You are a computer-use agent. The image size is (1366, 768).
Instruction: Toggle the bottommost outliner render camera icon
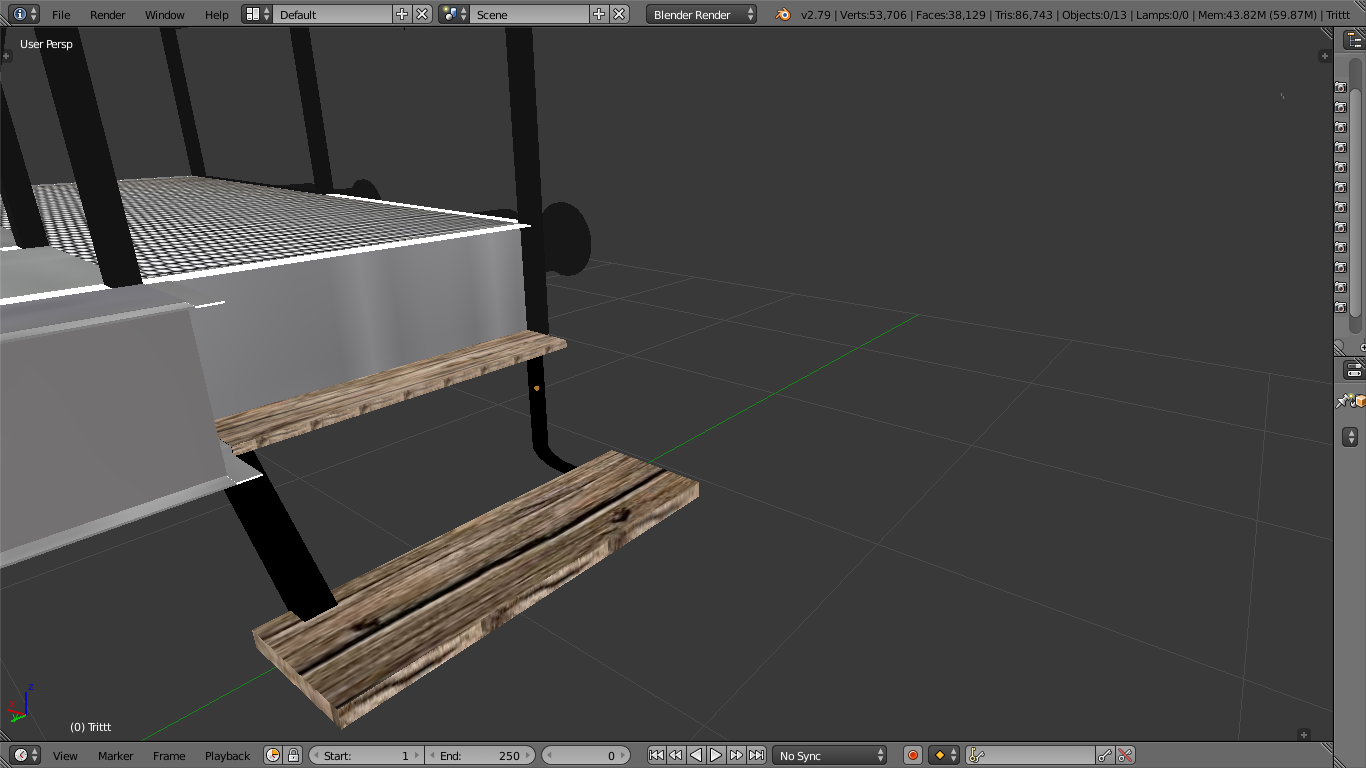coord(1341,307)
